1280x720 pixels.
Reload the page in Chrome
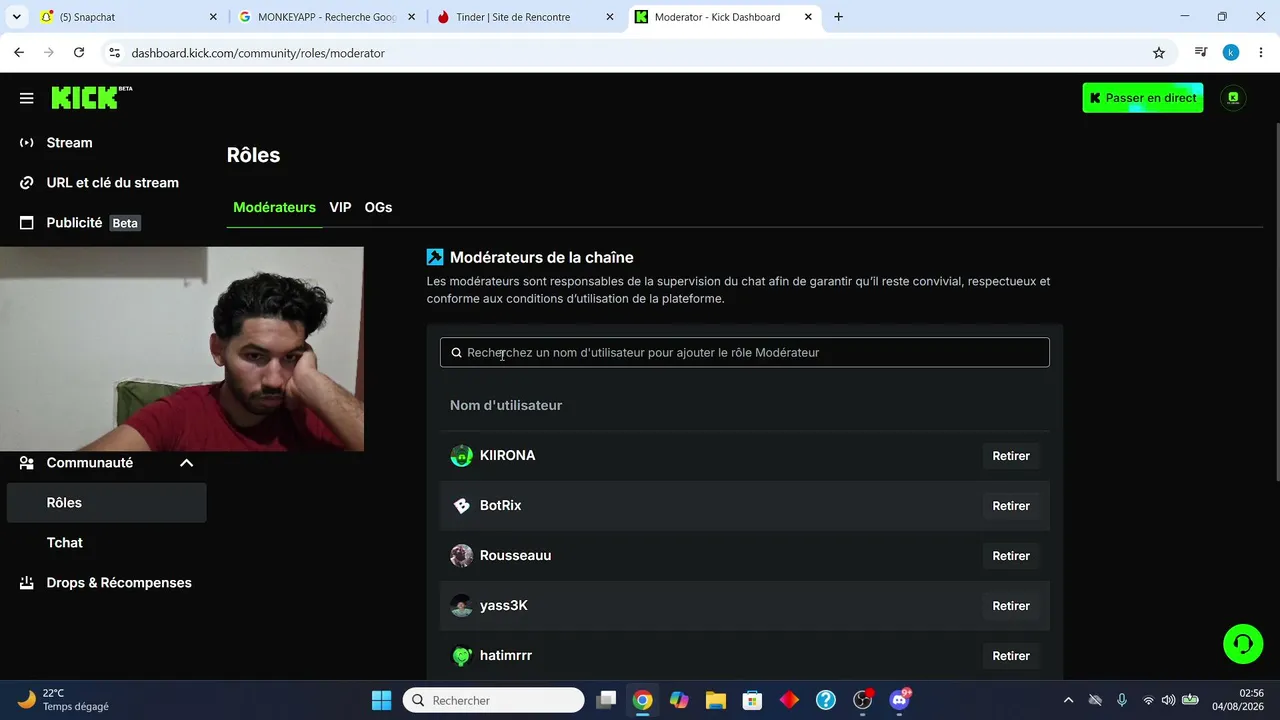click(x=79, y=53)
